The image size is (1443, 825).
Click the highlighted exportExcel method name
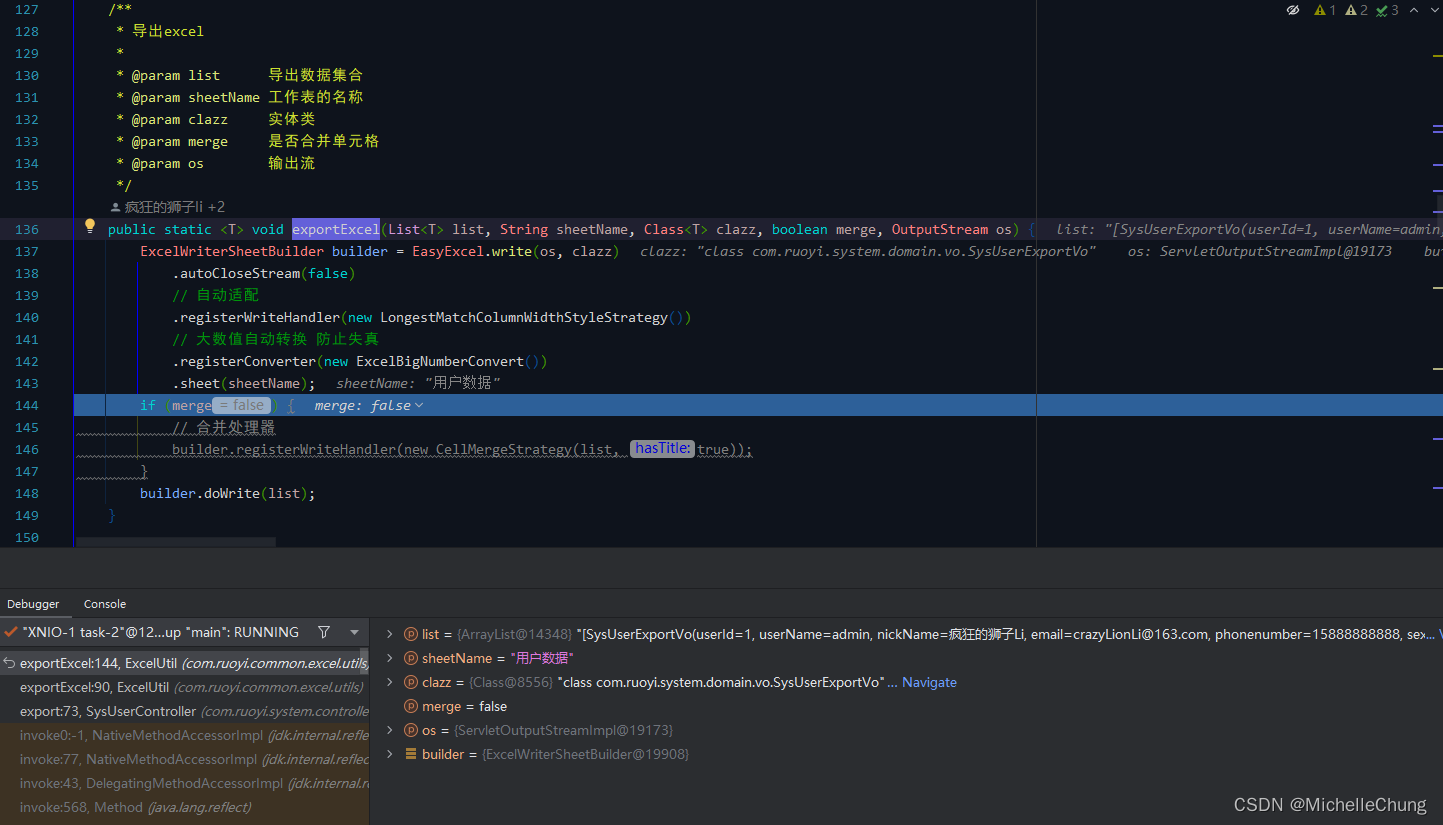335,229
